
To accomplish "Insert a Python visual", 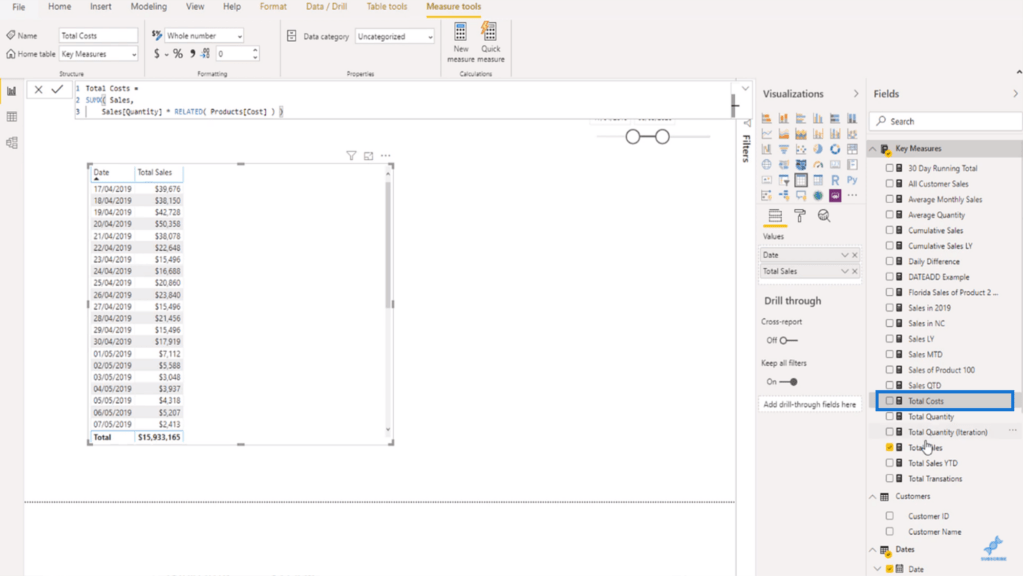I will pos(852,180).
